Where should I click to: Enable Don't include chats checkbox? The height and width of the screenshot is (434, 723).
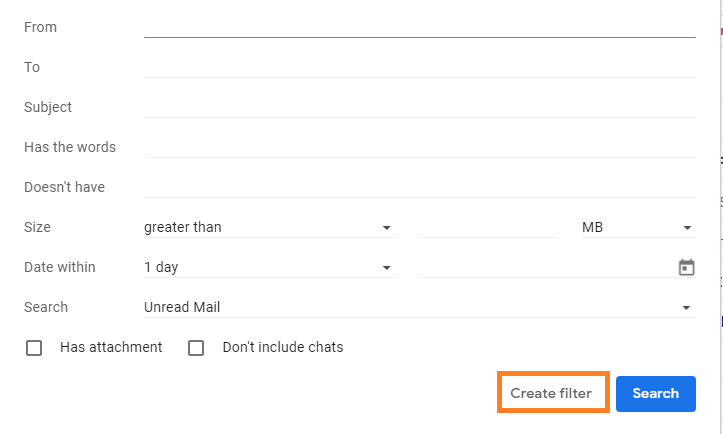[196, 348]
